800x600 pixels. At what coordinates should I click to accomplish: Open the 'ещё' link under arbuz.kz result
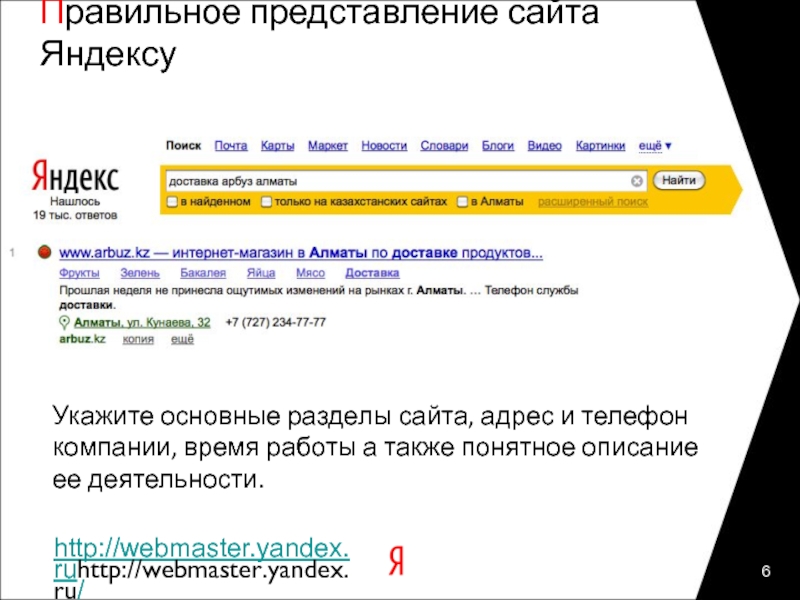coord(182,339)
